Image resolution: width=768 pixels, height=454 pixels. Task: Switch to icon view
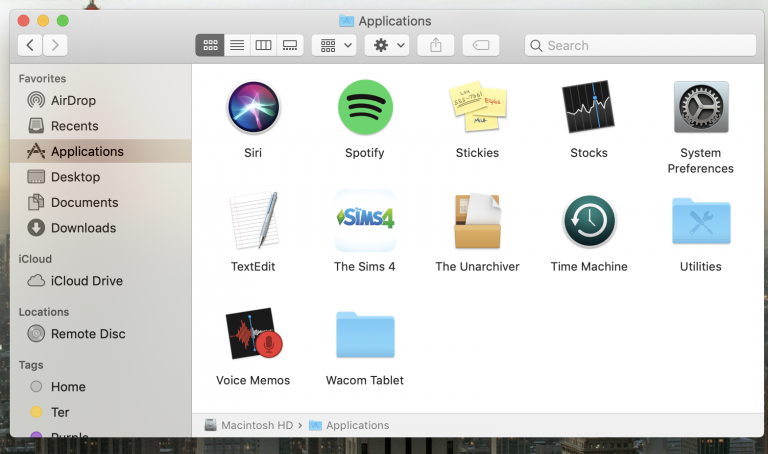point(210,46)
